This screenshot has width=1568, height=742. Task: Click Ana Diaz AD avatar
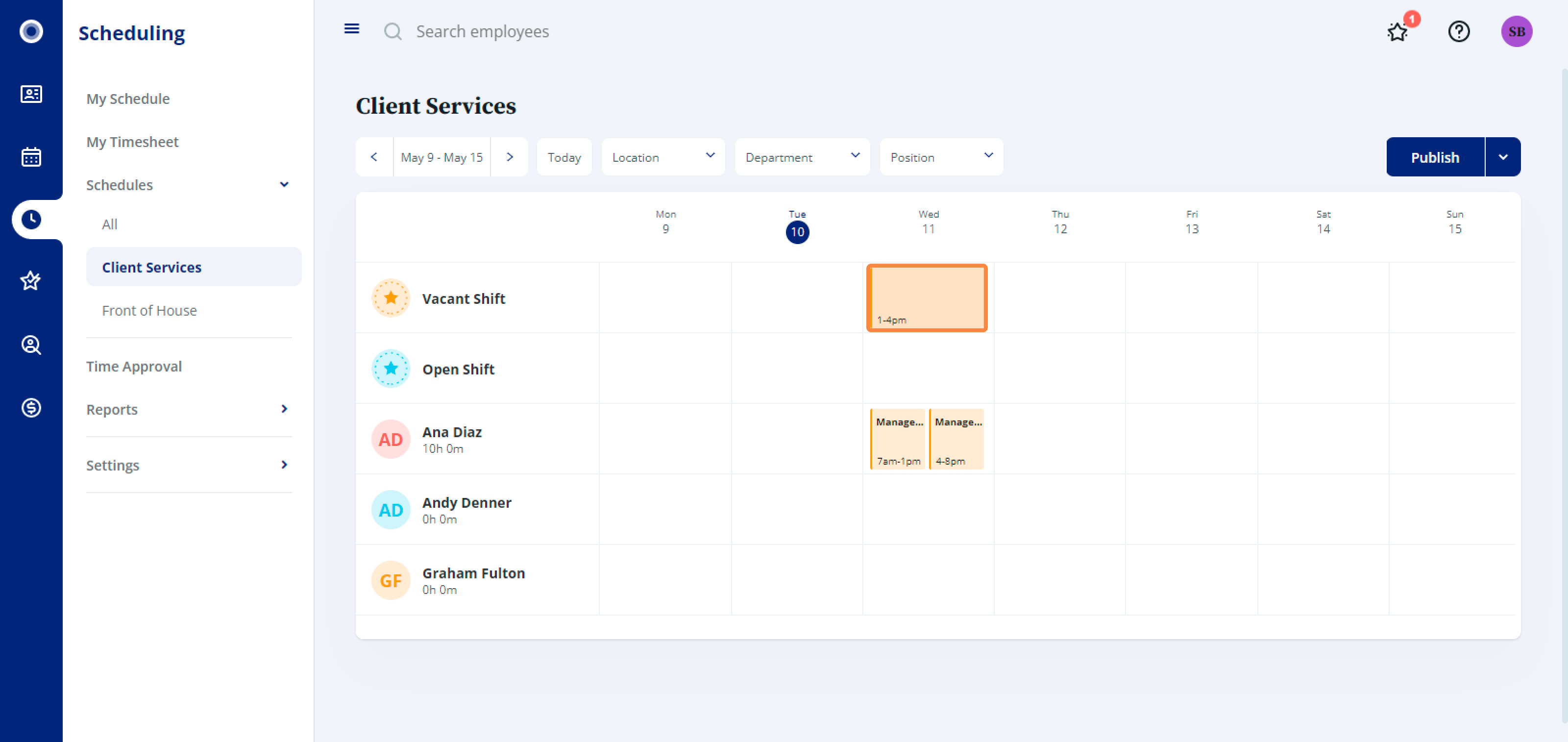(391, 439)
